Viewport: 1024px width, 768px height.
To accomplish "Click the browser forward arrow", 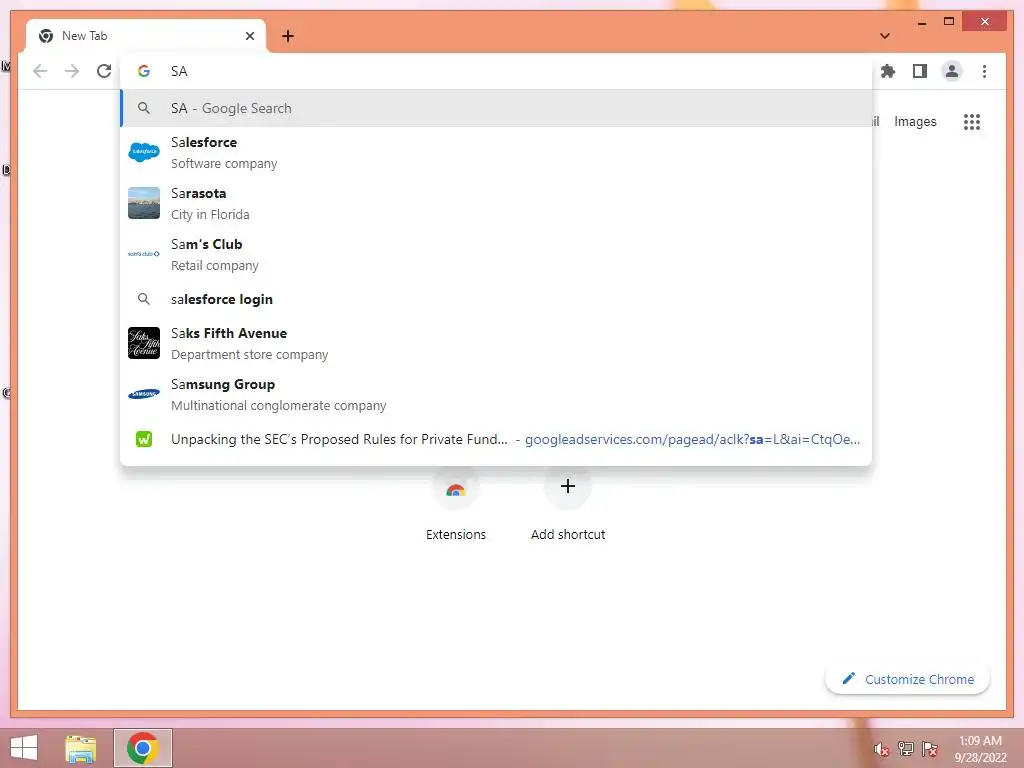I will pos(72,71).
